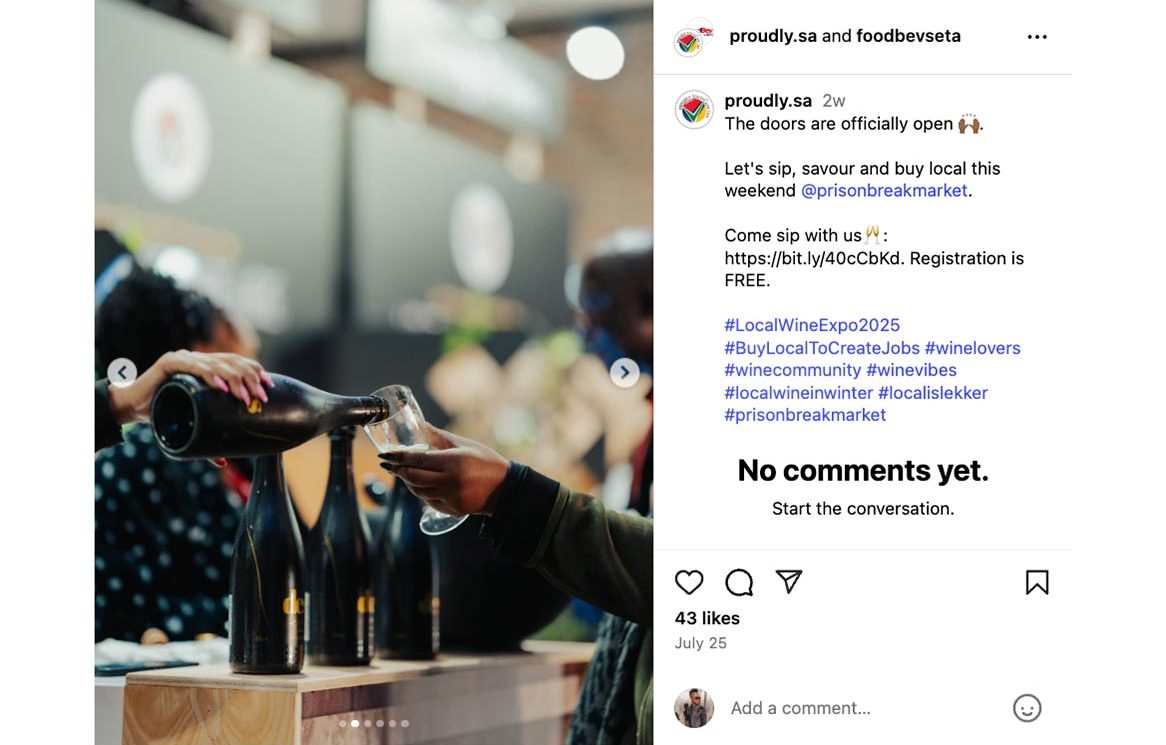Open @prisonbreakmarket mention link
Screen dimensions: 1166x745
[x=884, y=190]
